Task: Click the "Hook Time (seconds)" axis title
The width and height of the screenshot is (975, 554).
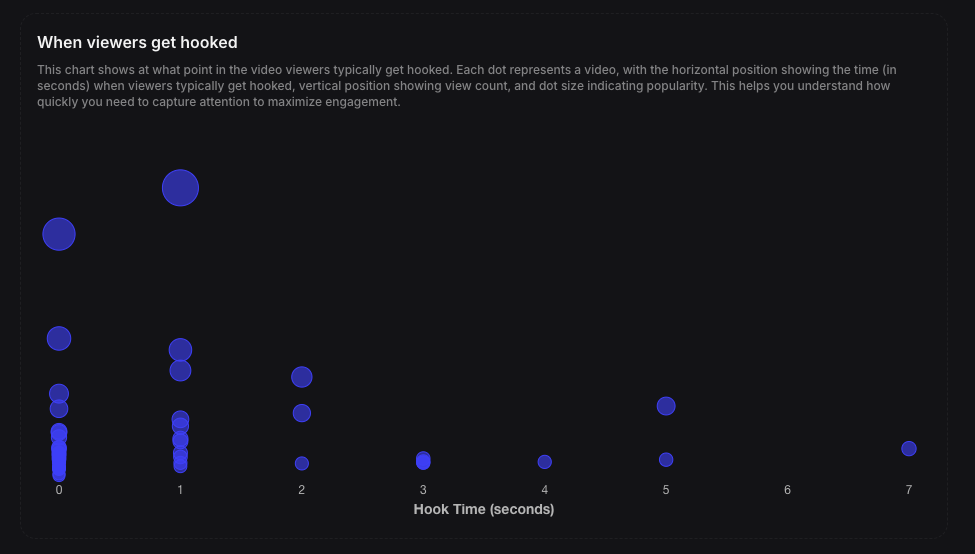Action: click(484, 509)
